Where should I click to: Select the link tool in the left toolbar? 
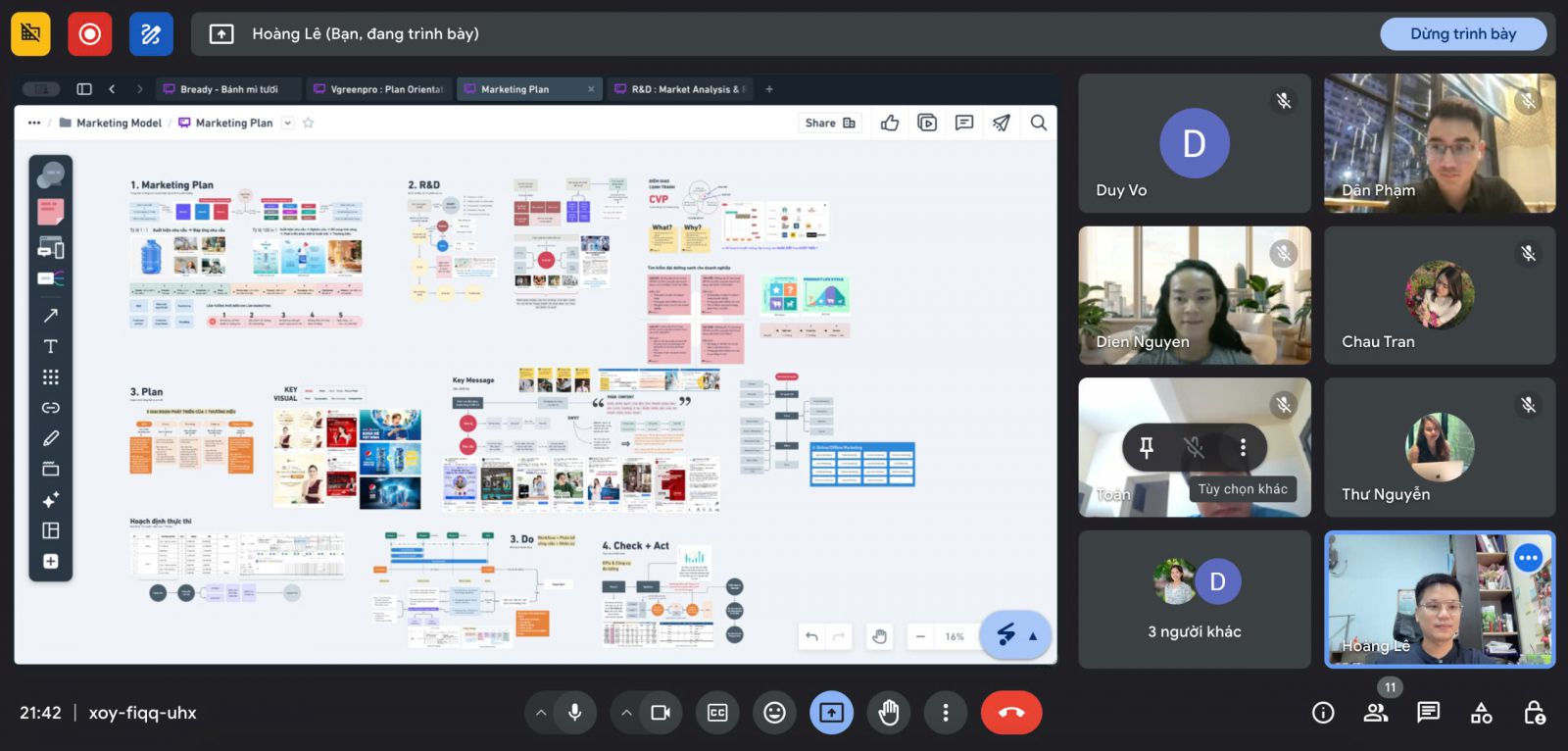tap(51, 408)
